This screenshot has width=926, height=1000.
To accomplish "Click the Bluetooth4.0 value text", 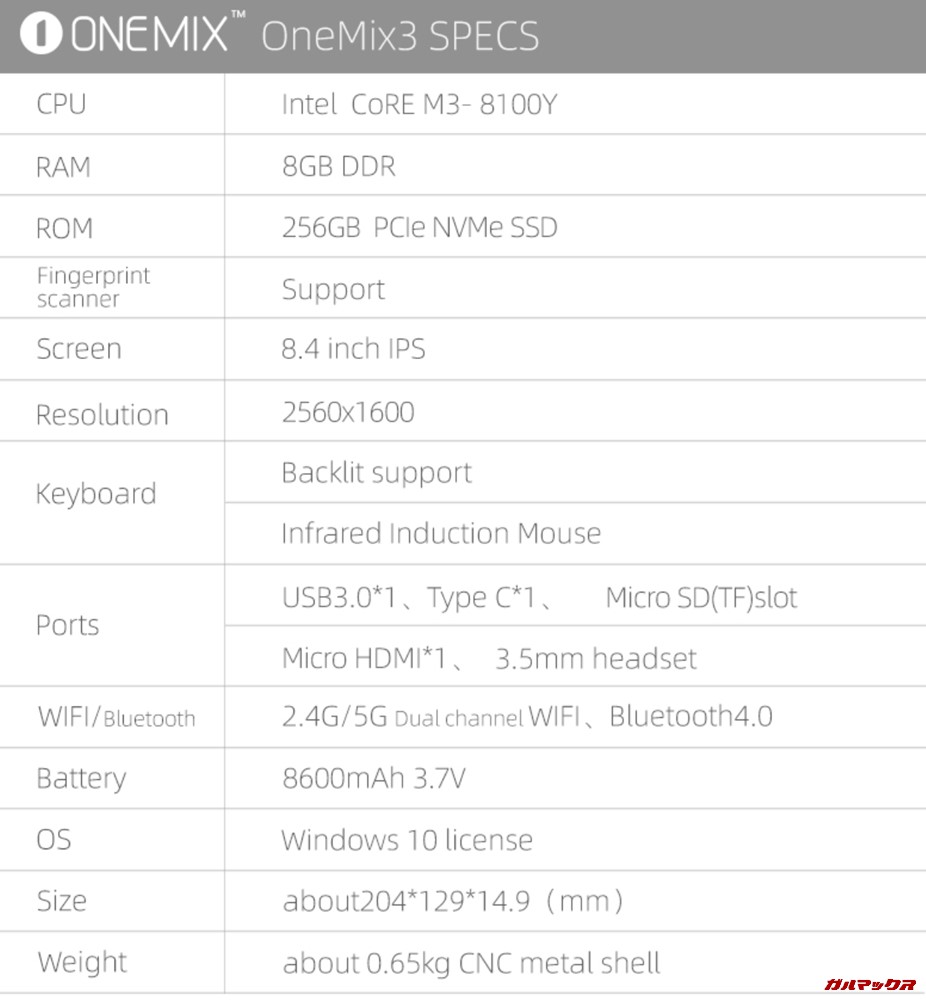I will point(690,717).
